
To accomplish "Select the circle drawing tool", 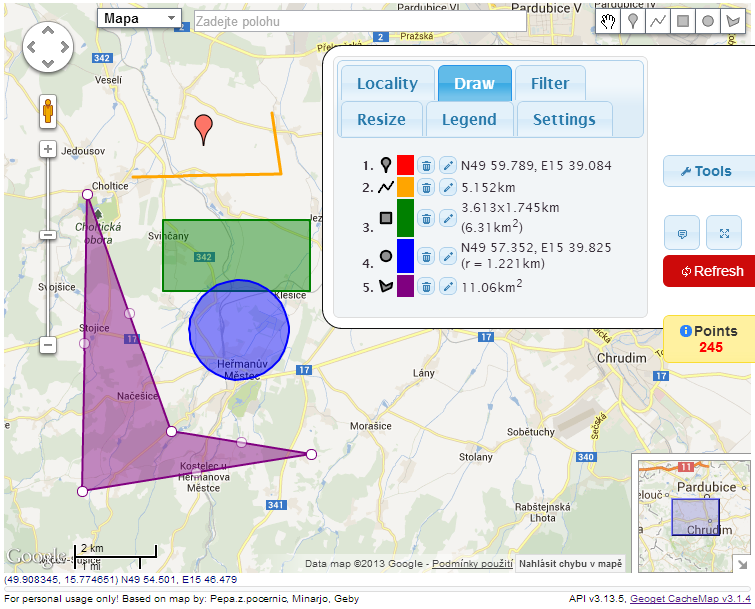I will click(x=708, y=21).
